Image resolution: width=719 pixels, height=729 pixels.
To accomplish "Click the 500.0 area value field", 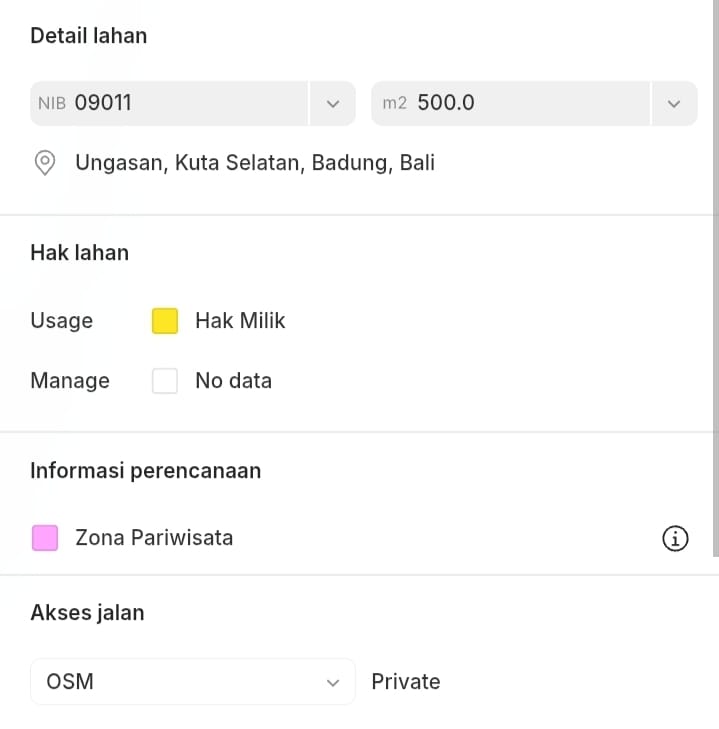I will (x=510, y=103).
